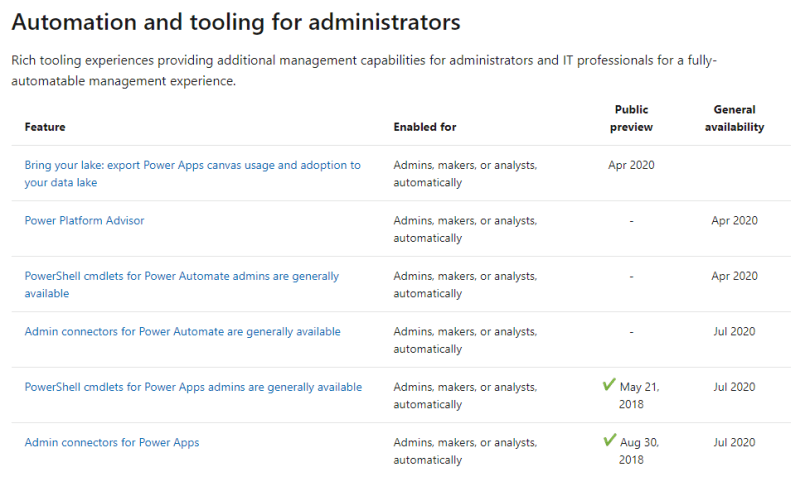Screen dimensions: 810x496
Task: Select the Feature column header
Action: [x=45, y=127]
